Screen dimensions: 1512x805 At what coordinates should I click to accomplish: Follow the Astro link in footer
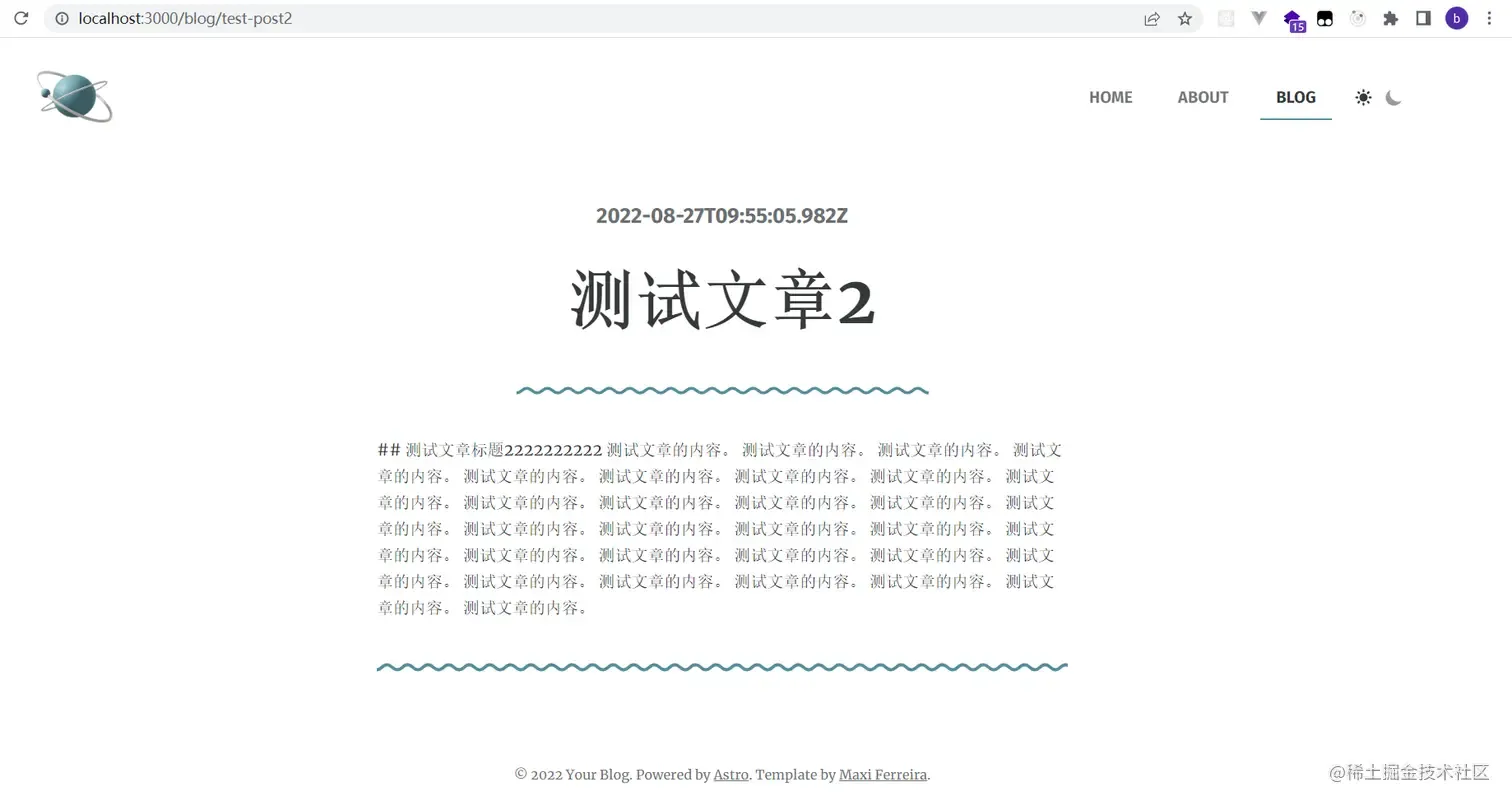point(731,774)
